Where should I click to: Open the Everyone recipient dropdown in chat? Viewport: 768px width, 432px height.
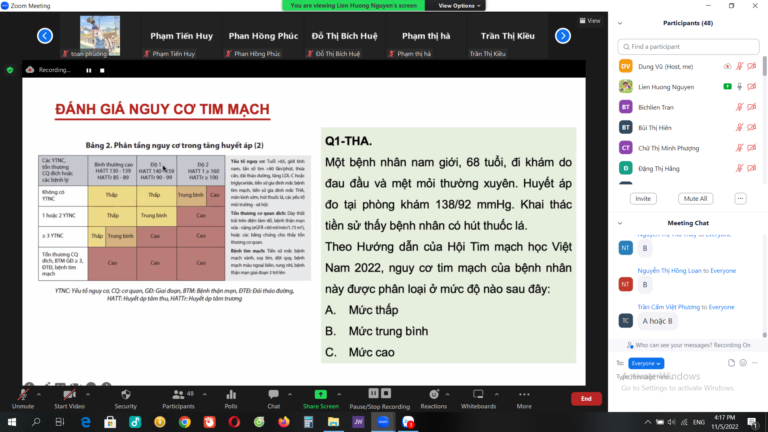pyautogui.click(x=646, y=363)
